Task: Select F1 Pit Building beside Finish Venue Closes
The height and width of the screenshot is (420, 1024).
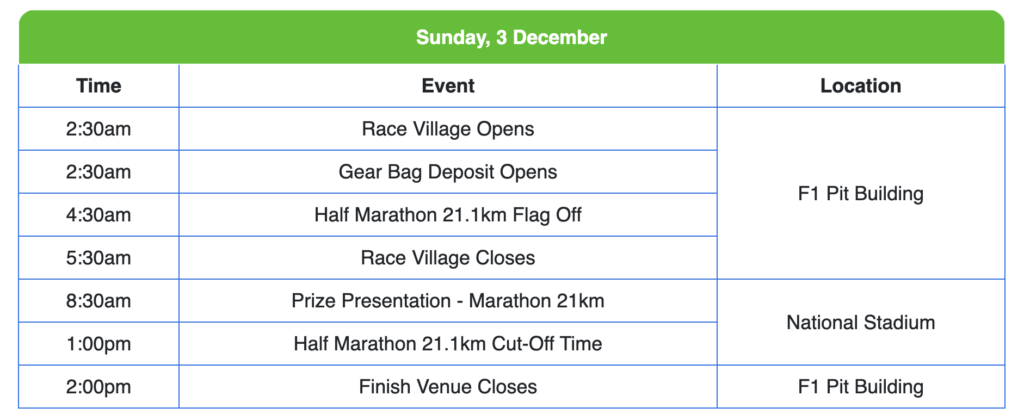Action: [860, 387]
